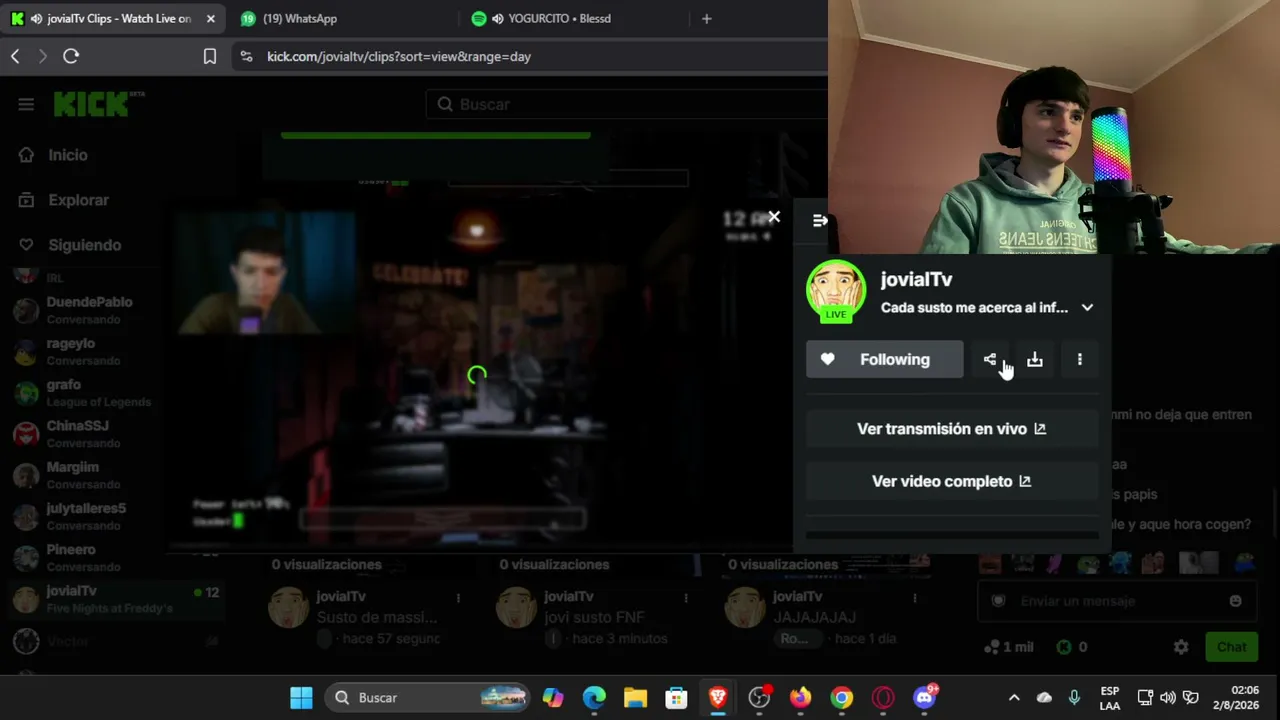Click the green Chat send button
The height and width of the screenshot is (720, 1280).
click(1231, 647)
